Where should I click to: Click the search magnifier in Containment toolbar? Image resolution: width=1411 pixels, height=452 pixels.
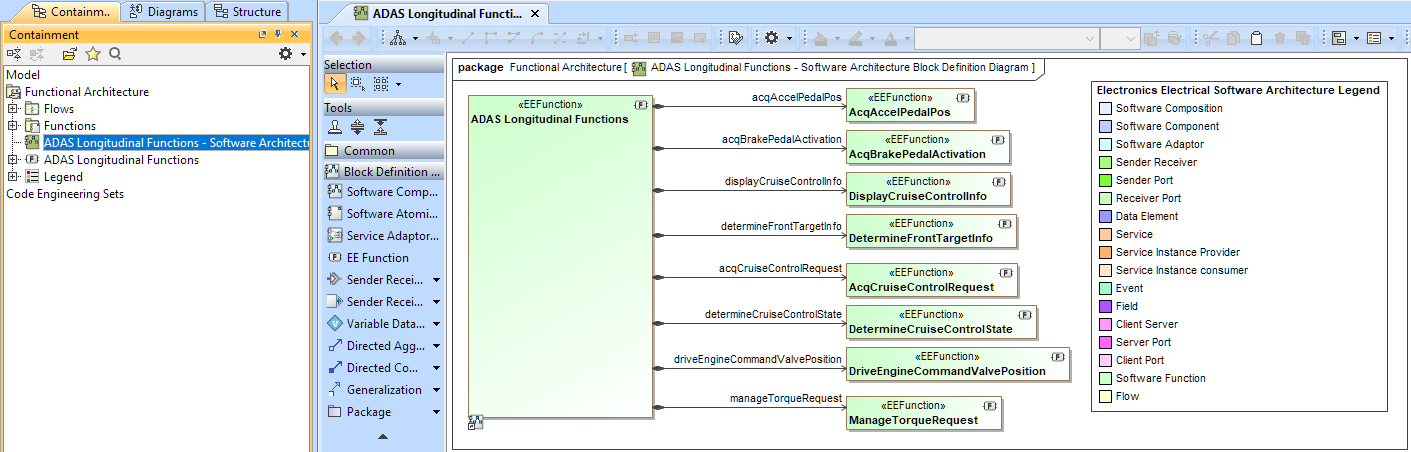coord(115,54)
